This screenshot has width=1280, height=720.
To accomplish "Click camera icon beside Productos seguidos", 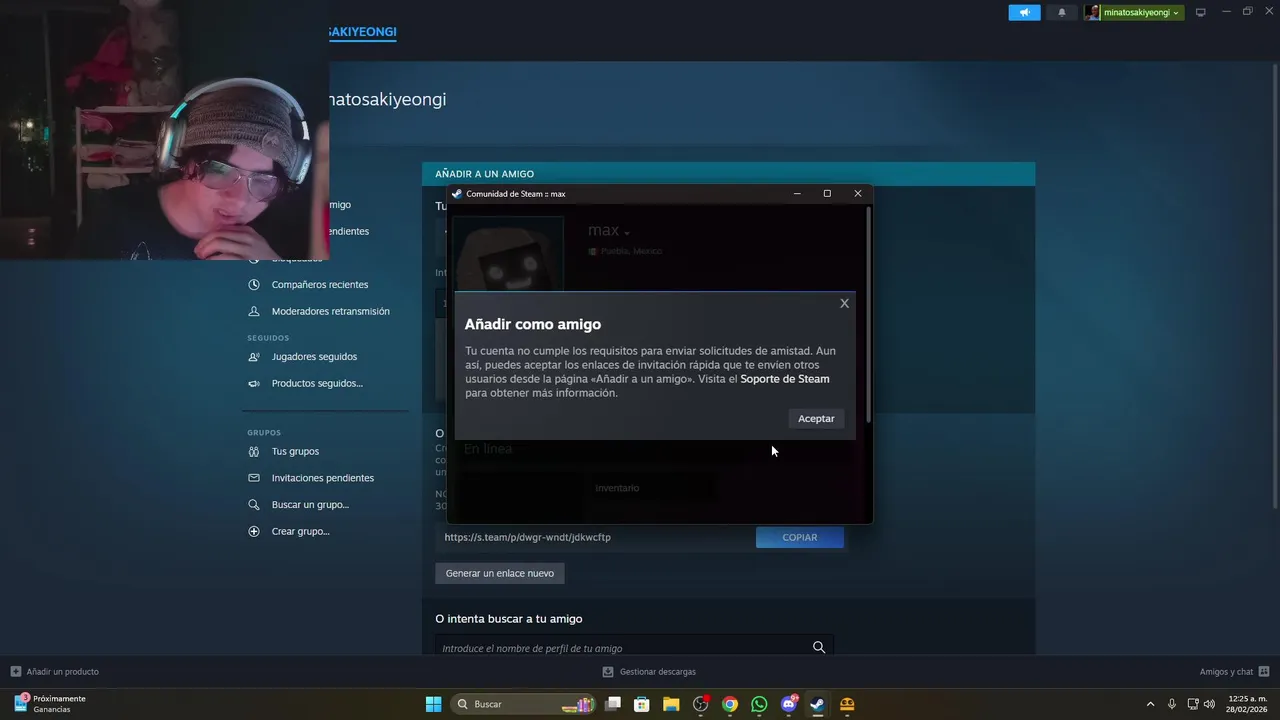I will (x=254, y=383).
